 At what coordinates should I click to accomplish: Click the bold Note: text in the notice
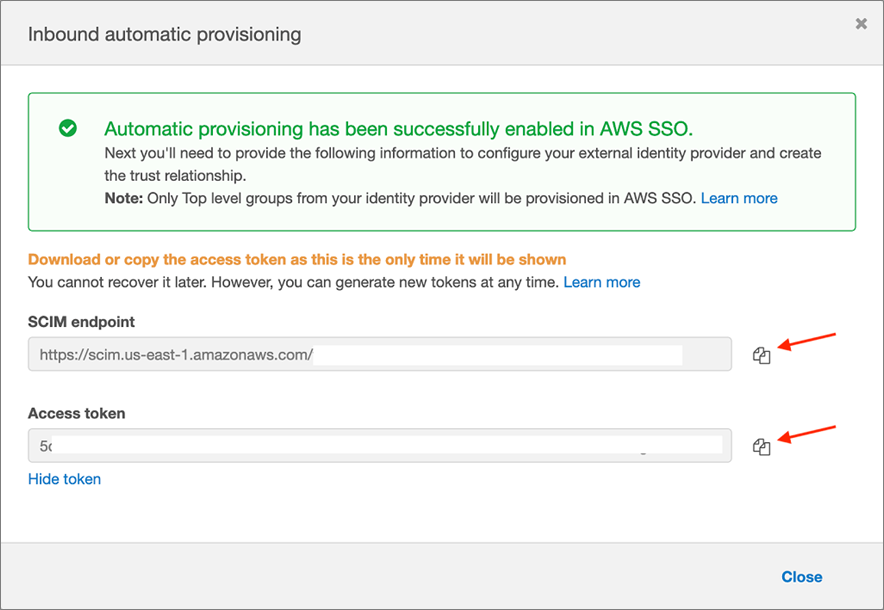[124, 198]
